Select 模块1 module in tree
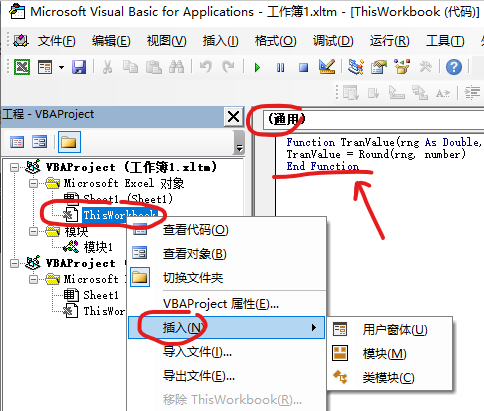The image size is (484, 411). [98, 247]
